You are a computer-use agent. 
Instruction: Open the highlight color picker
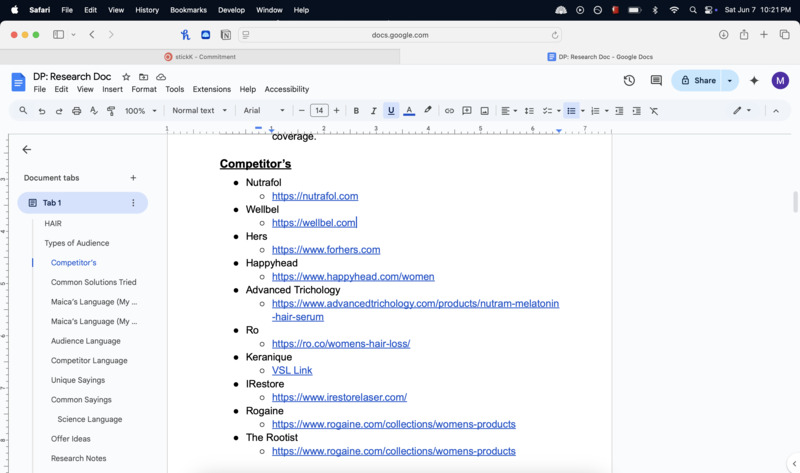pos(428,110)
